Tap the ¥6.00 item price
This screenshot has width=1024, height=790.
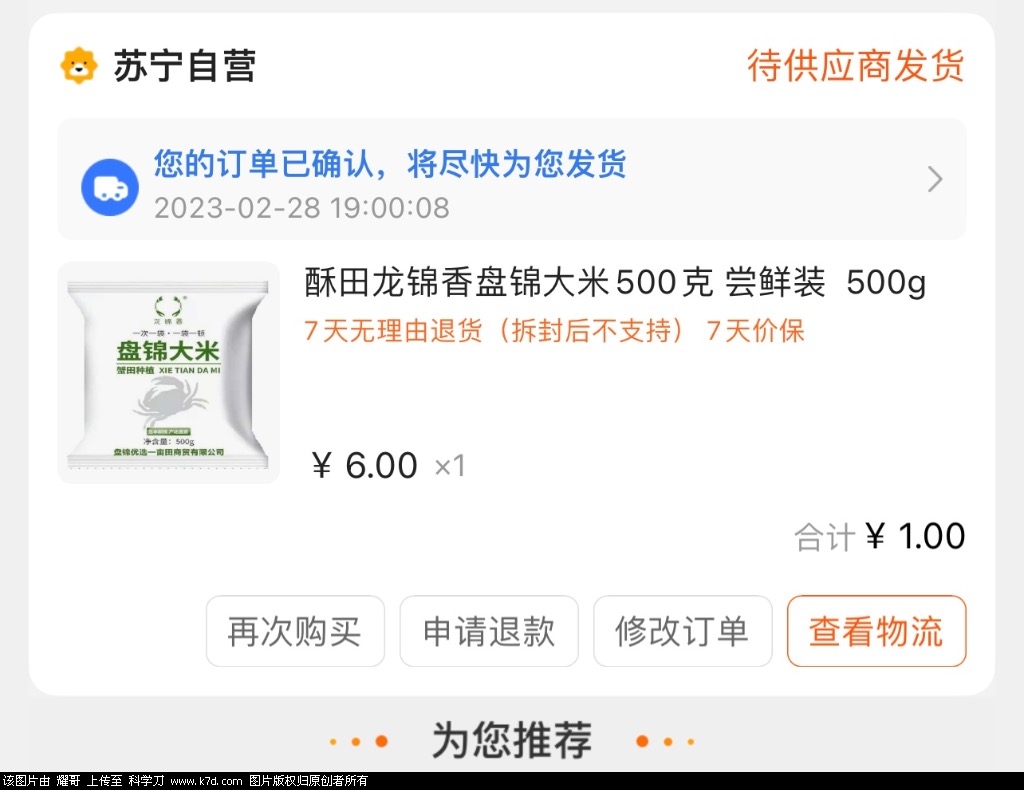tap(364, 466)
